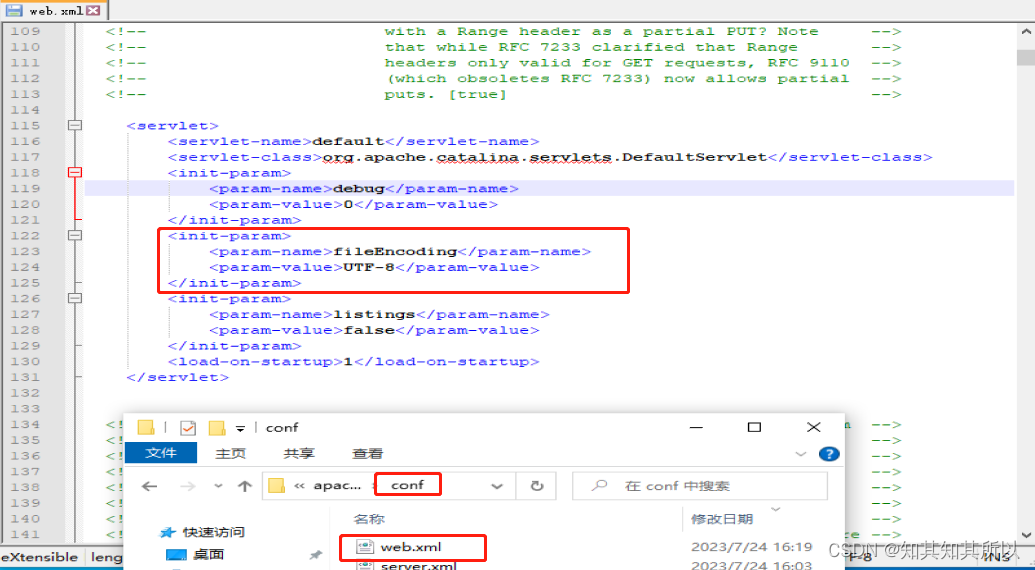The image size is (1035, 570).
Task: Click the DefaultServlet servlet-class line 117
Action: 549,157
